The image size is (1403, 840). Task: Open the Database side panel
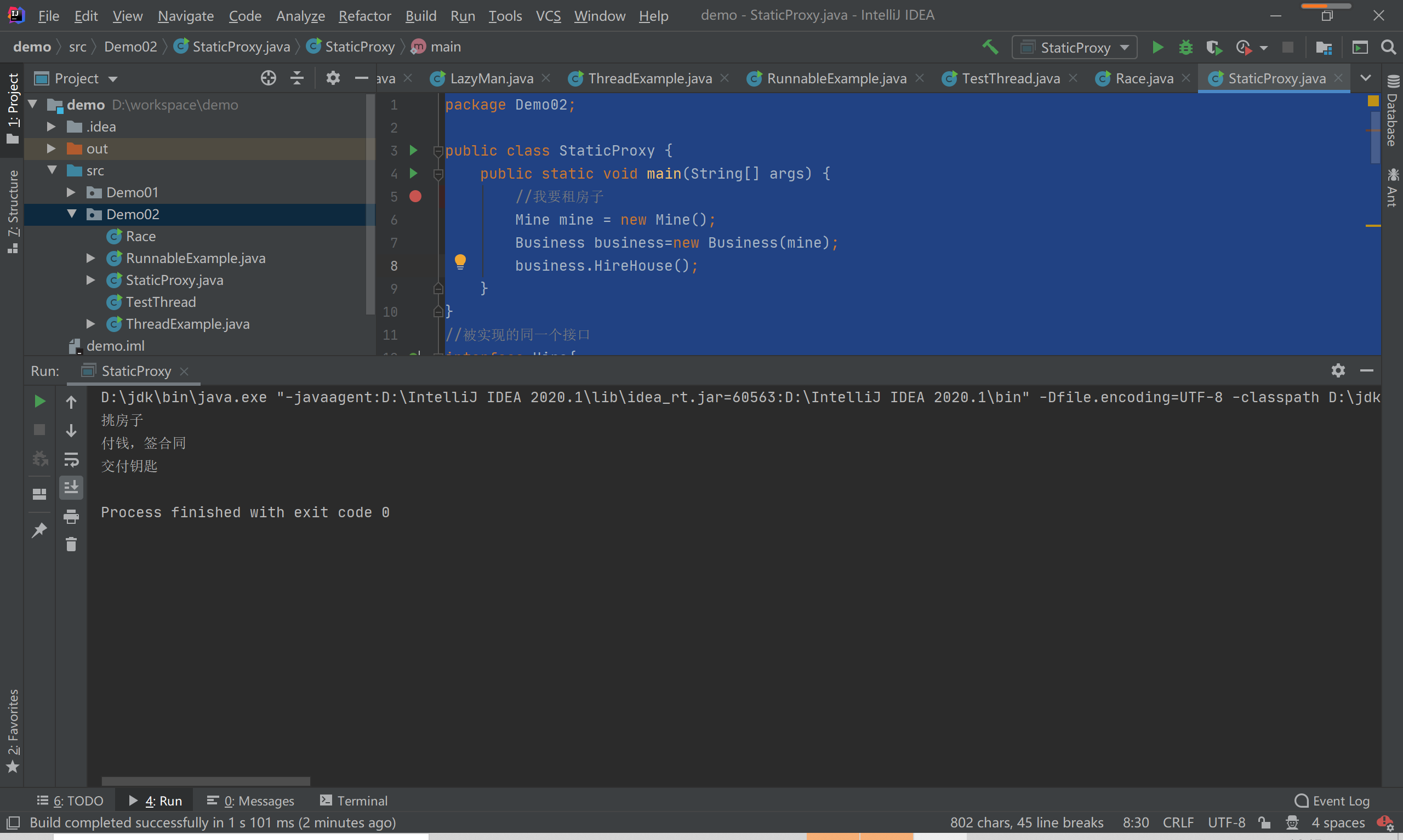[x=1392, y=111]
